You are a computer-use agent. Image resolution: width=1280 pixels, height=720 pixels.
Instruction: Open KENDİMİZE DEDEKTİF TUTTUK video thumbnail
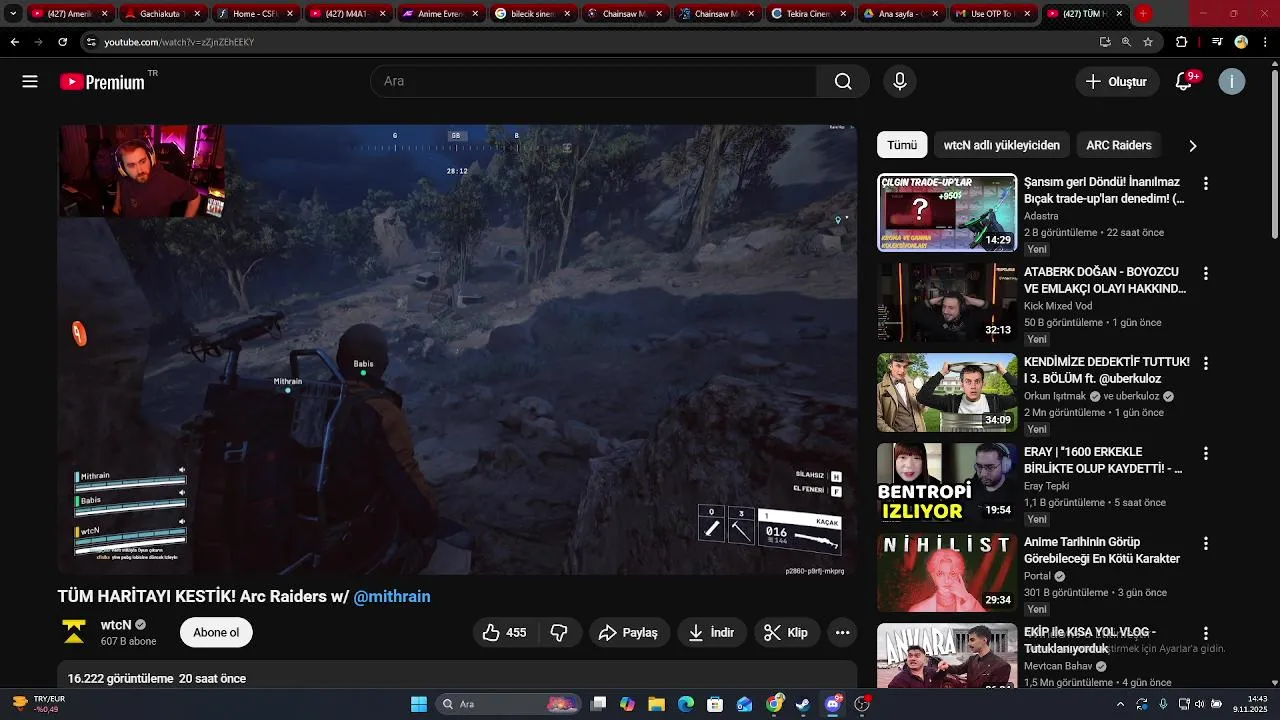(x=947, y=393)
